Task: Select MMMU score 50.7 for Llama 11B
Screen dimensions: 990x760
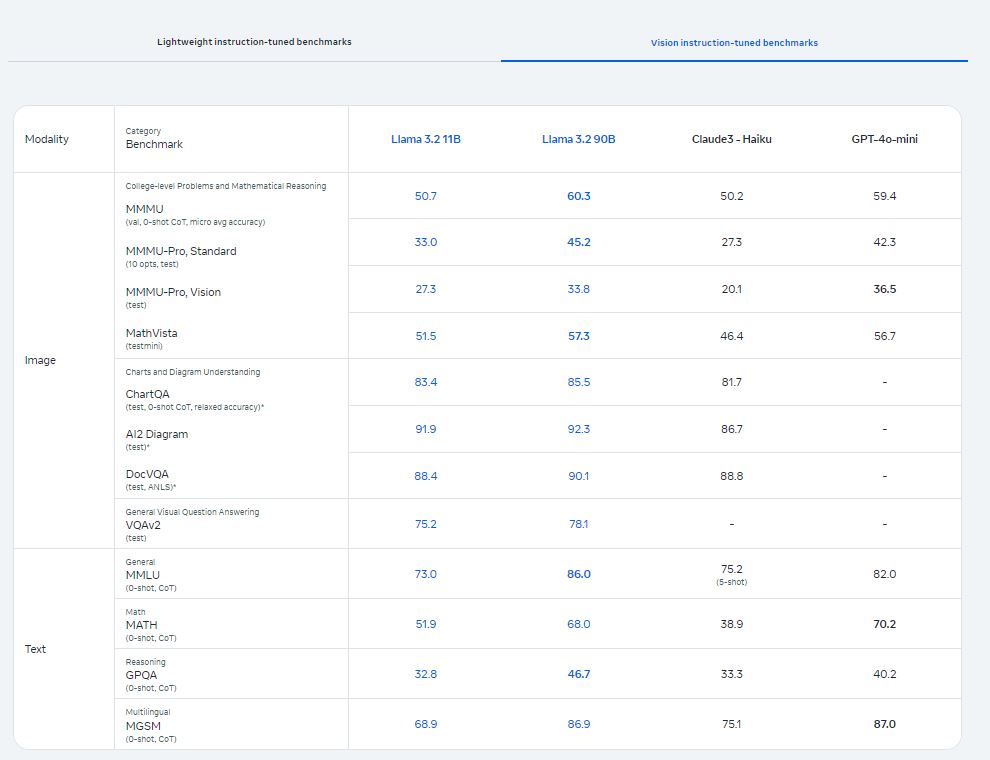Action: click(x=426, y=196)
